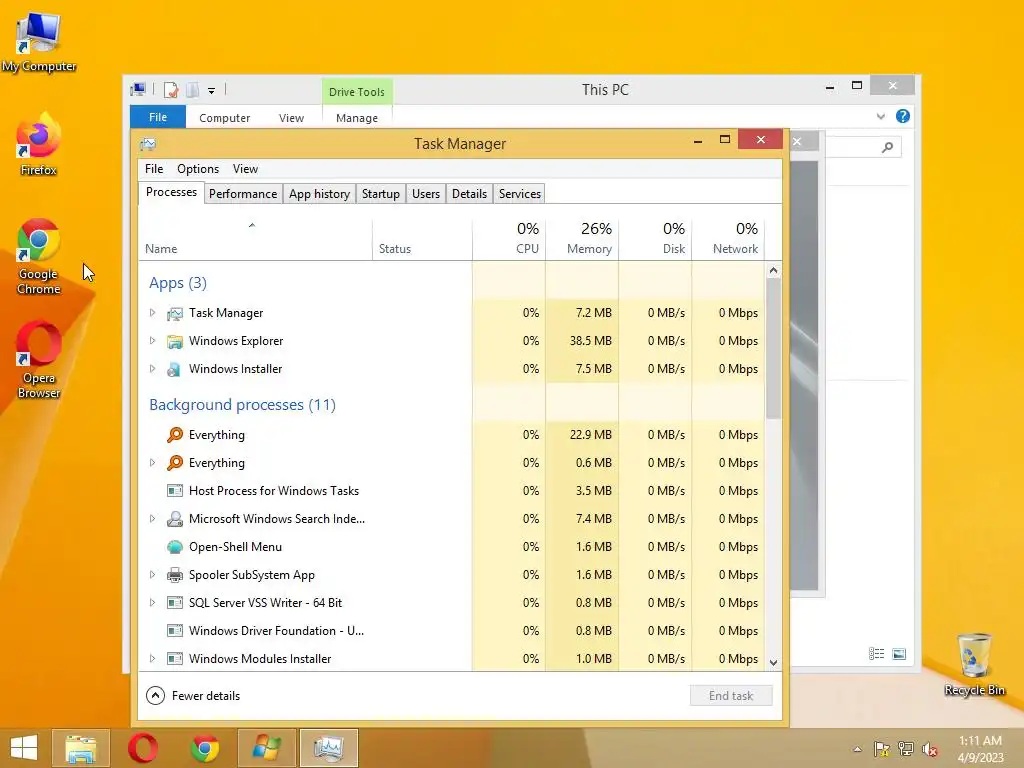Open the Manage tab in This PC
This screenshot has height=768, width=1024.
(357, 118)
